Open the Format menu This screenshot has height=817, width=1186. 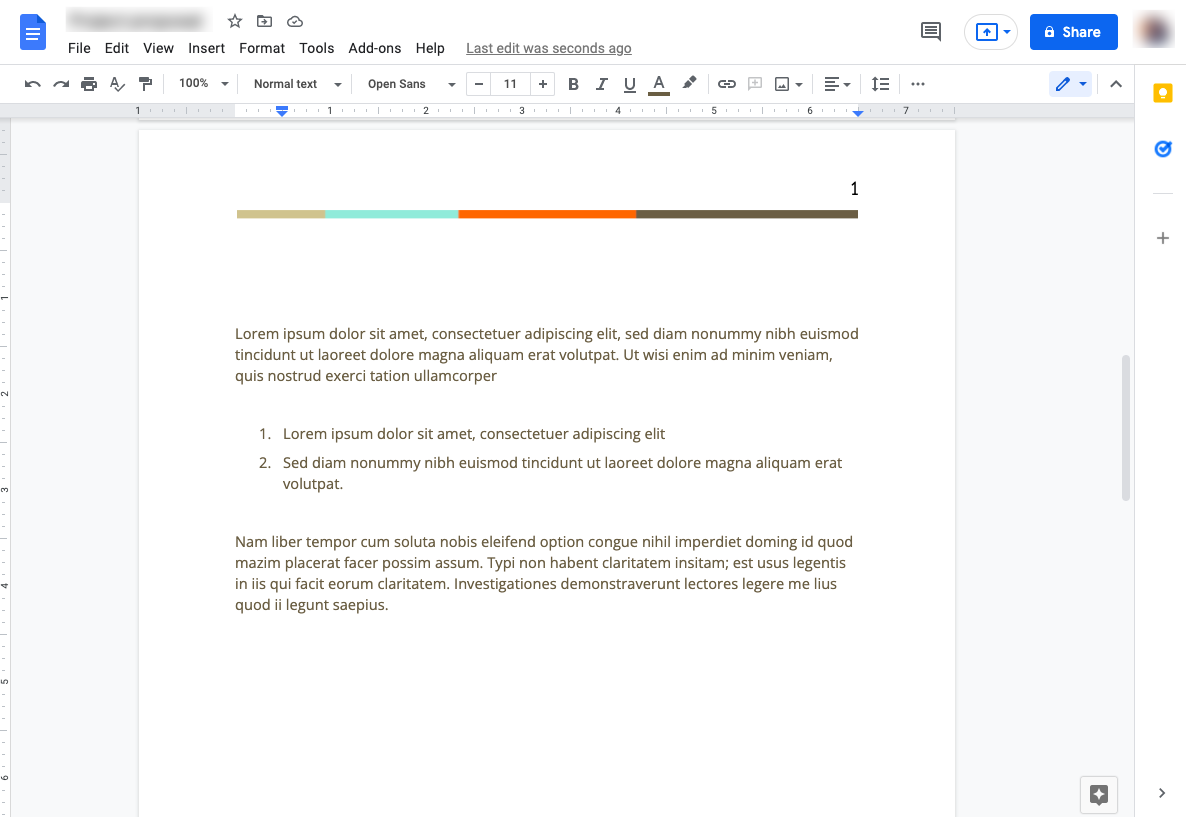tap(261, 48)
